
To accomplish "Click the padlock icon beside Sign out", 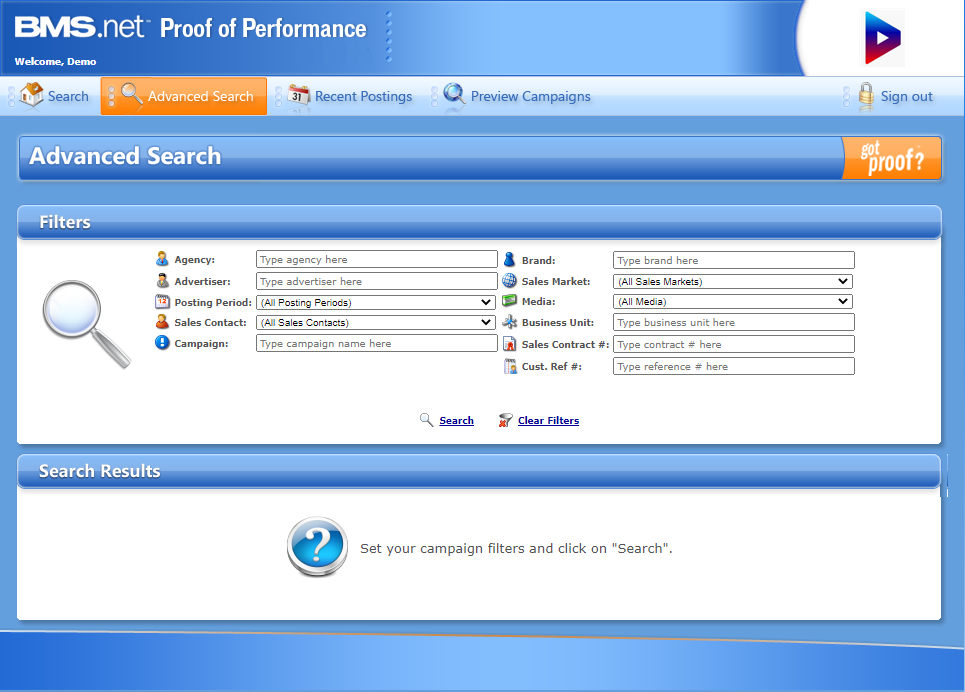I will 865,96.
